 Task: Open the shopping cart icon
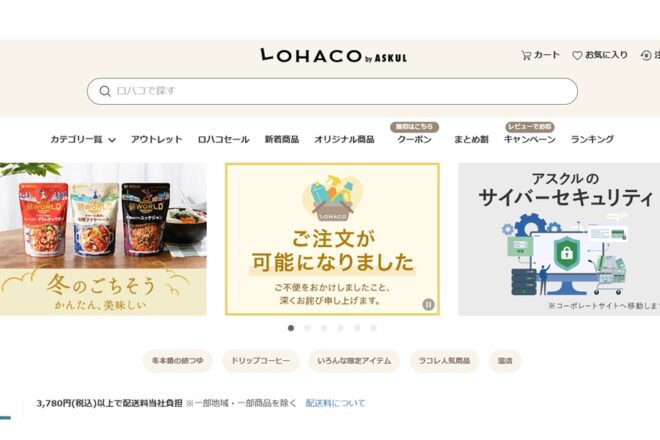526,55
